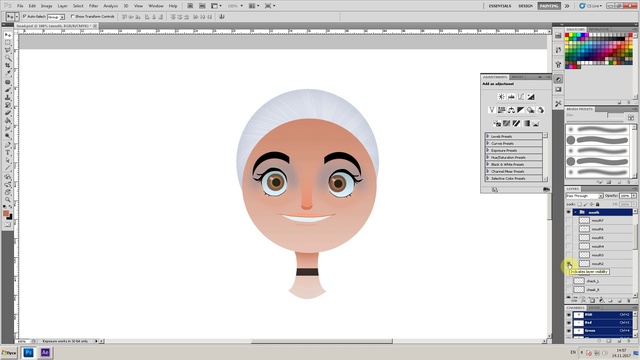Open the Filter menu
The image size is (640, 360).
point(93,6)
